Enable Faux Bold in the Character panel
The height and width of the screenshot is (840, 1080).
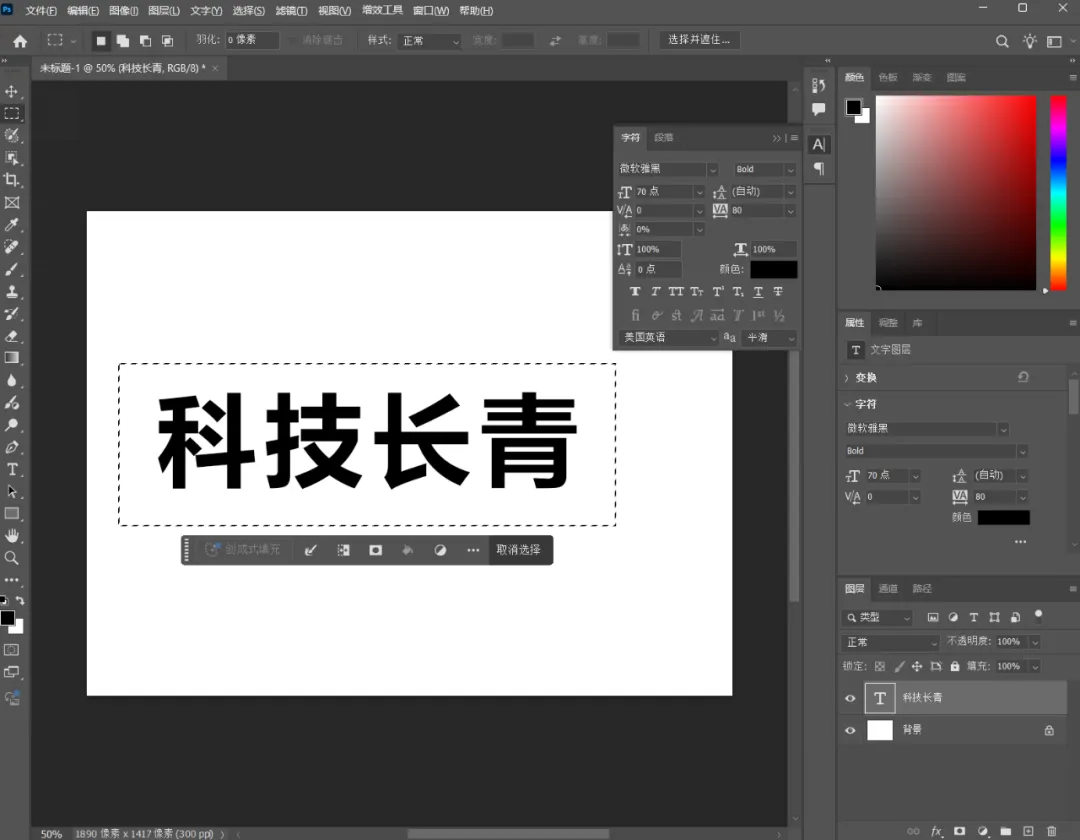pos(635,291)
